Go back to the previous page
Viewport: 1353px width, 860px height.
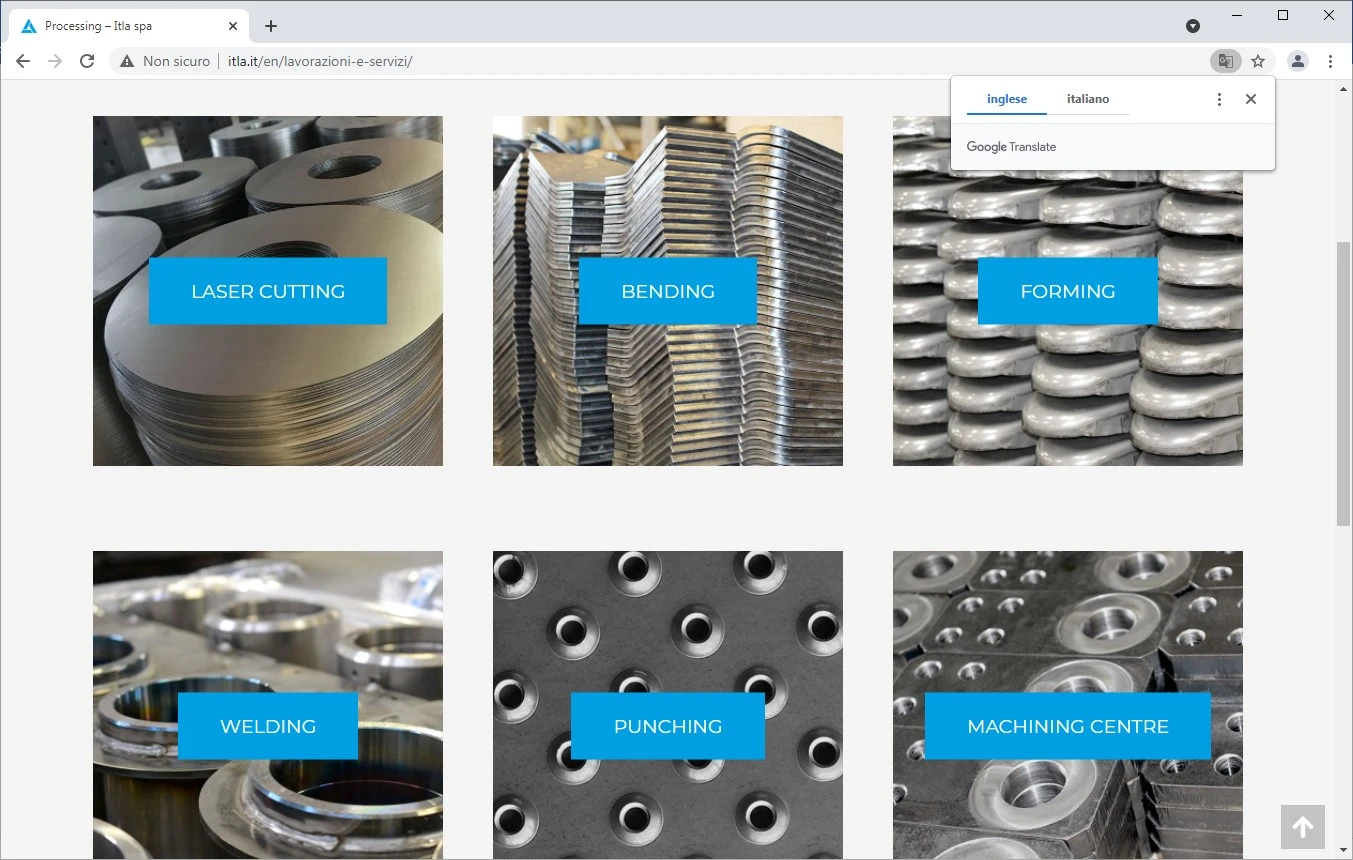(23, 61)
